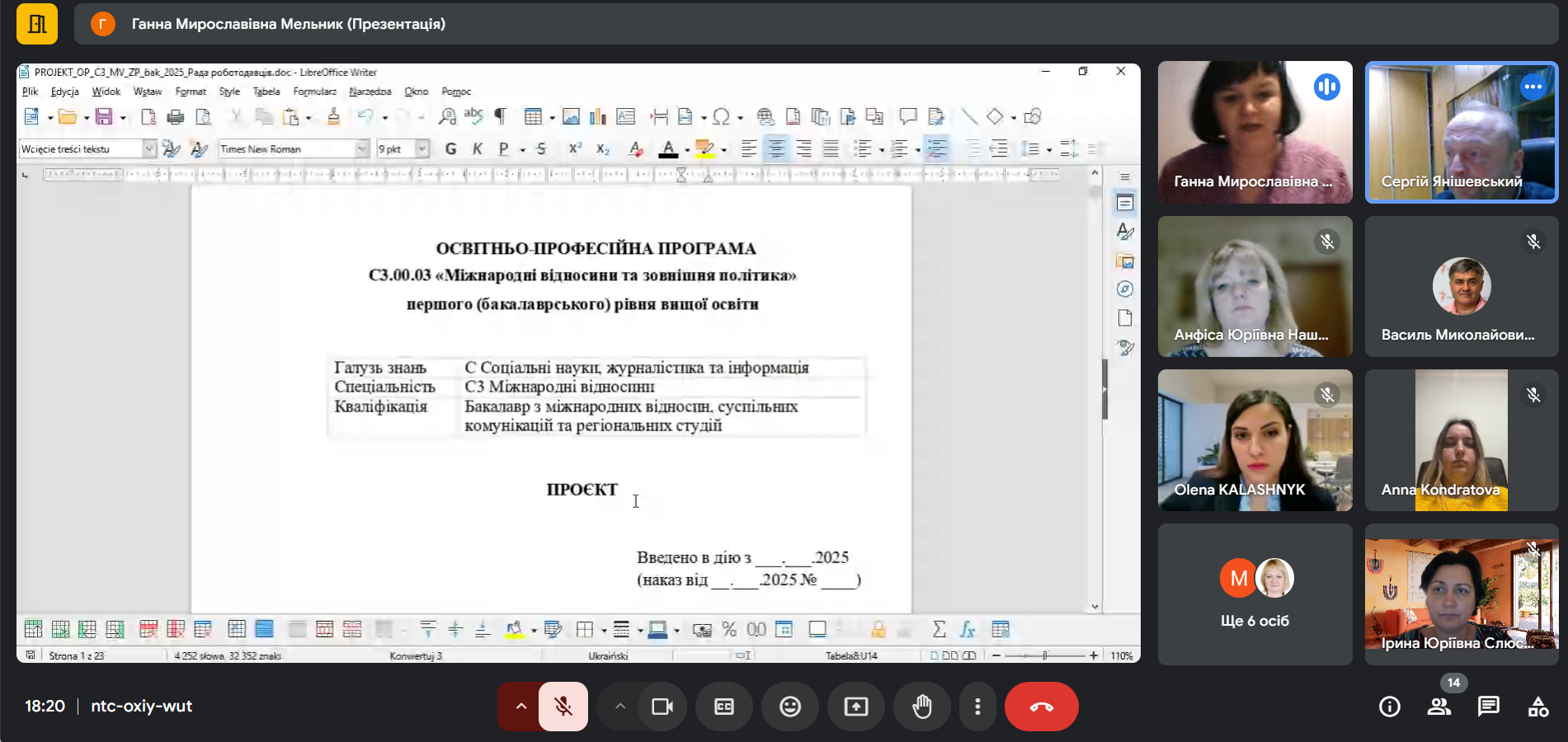Screen dimensions: 1568x742
Task: Open meeting details info icon
Action: tap(1390, 707)
